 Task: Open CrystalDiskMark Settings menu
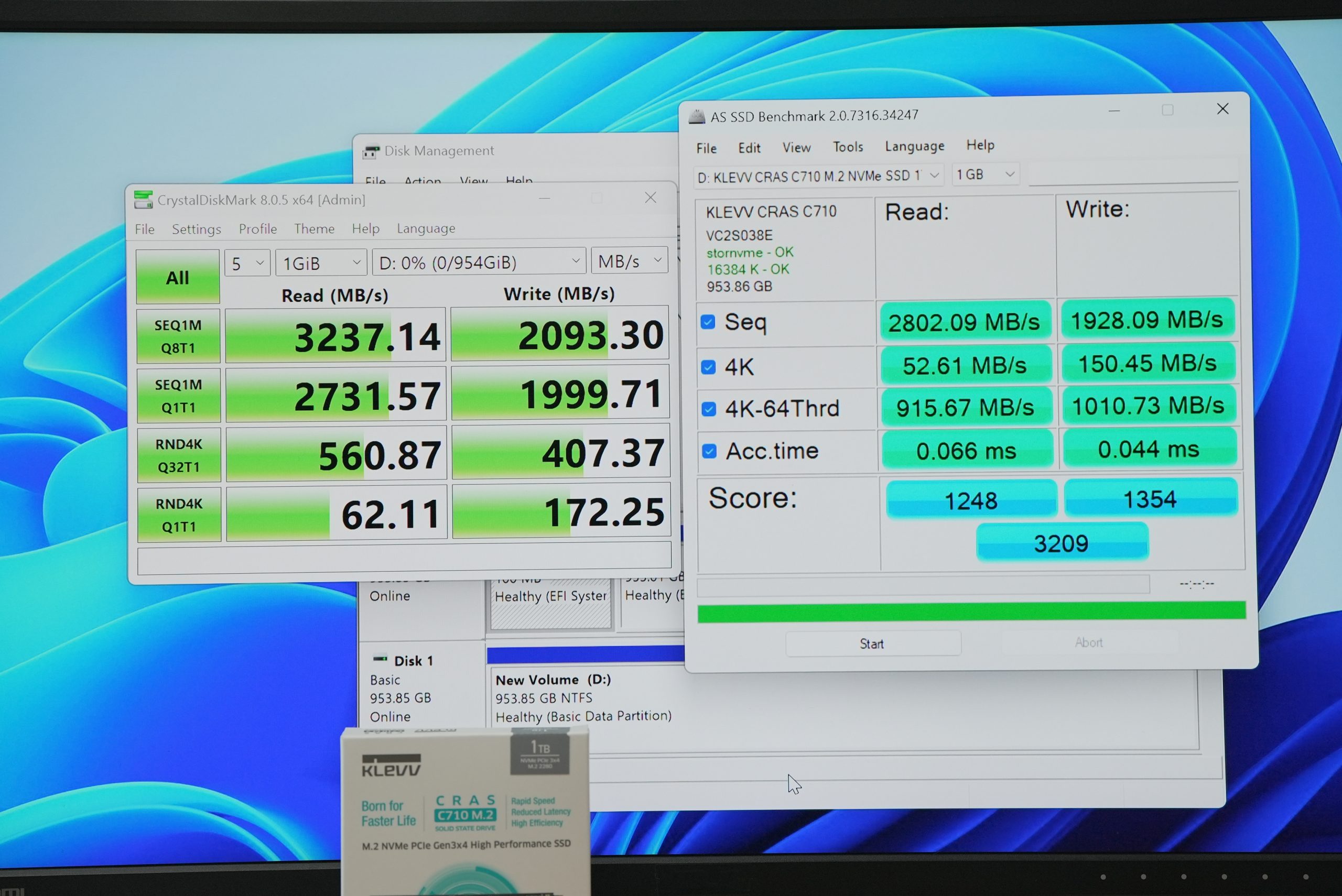[x=197, y=229]
